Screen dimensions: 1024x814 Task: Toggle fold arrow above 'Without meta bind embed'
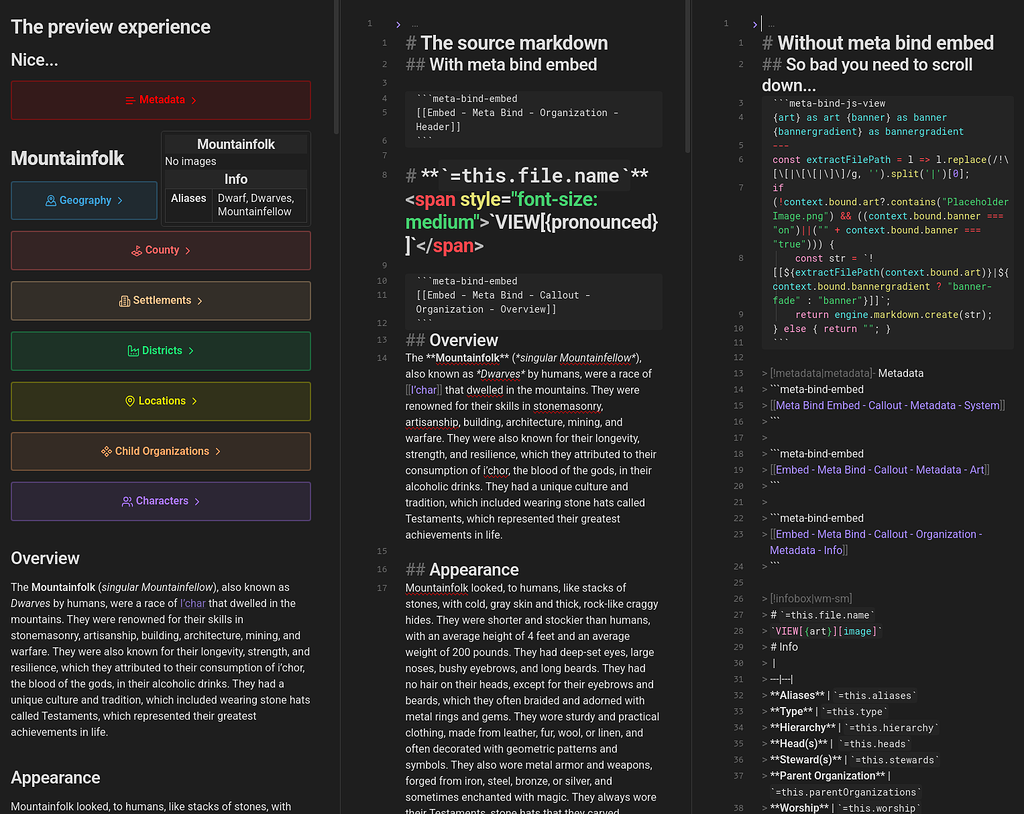click(x=755, y=24)
